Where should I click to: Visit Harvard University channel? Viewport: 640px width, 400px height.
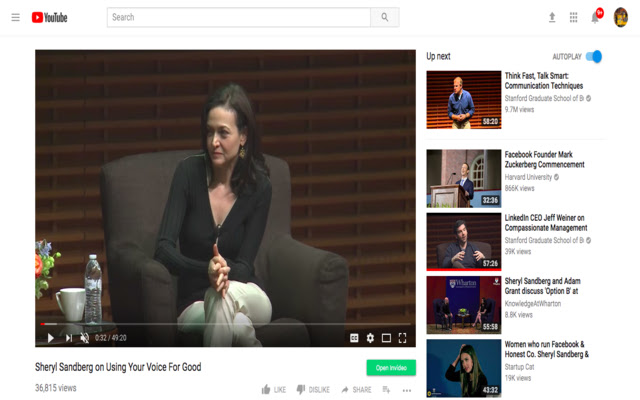click(x=528, y=177)
